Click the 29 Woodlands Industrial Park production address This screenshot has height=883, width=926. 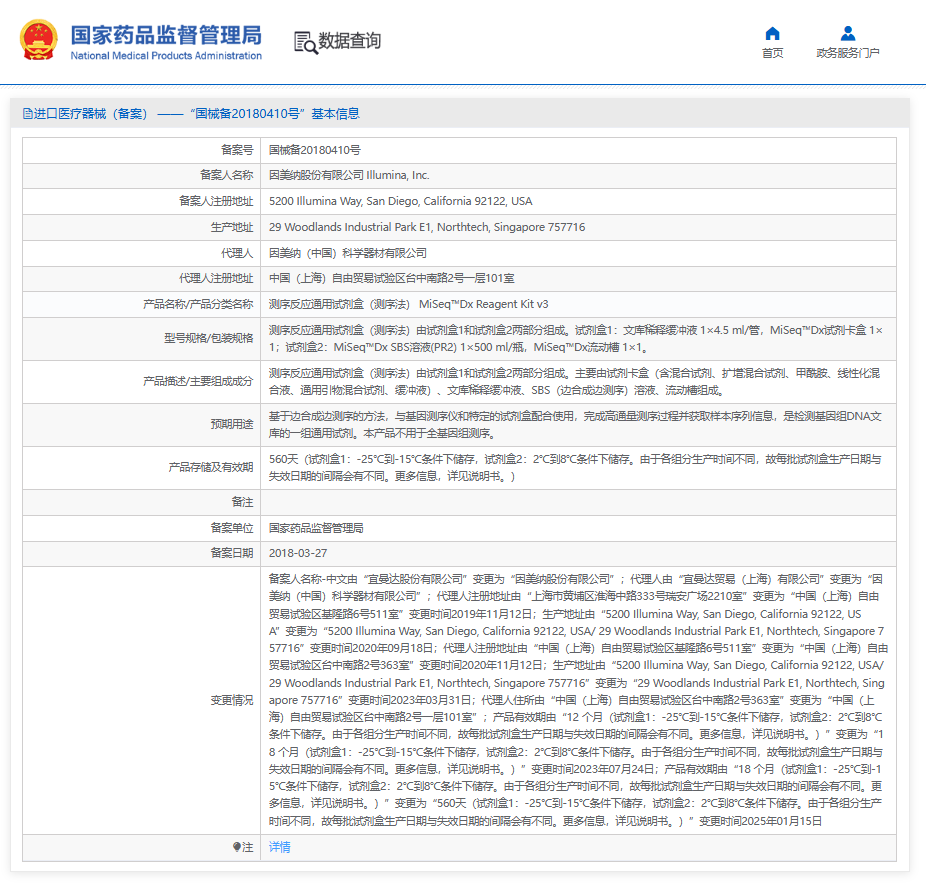[427, 227]
